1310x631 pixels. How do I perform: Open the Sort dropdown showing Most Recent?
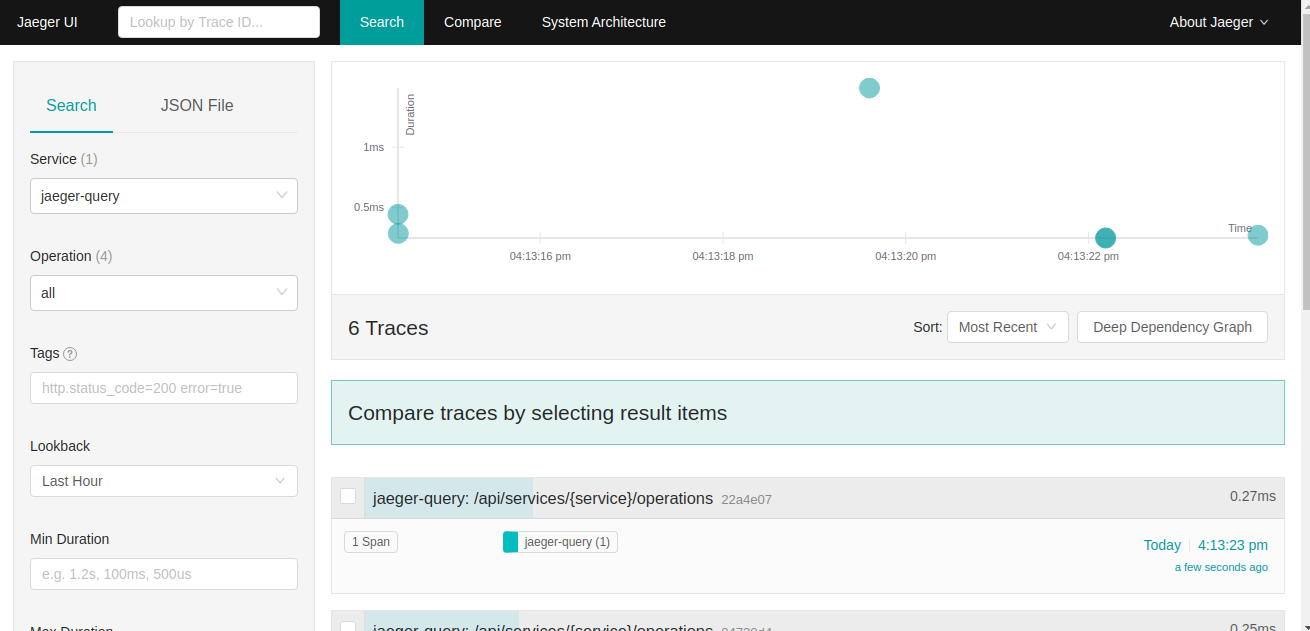1008,327
